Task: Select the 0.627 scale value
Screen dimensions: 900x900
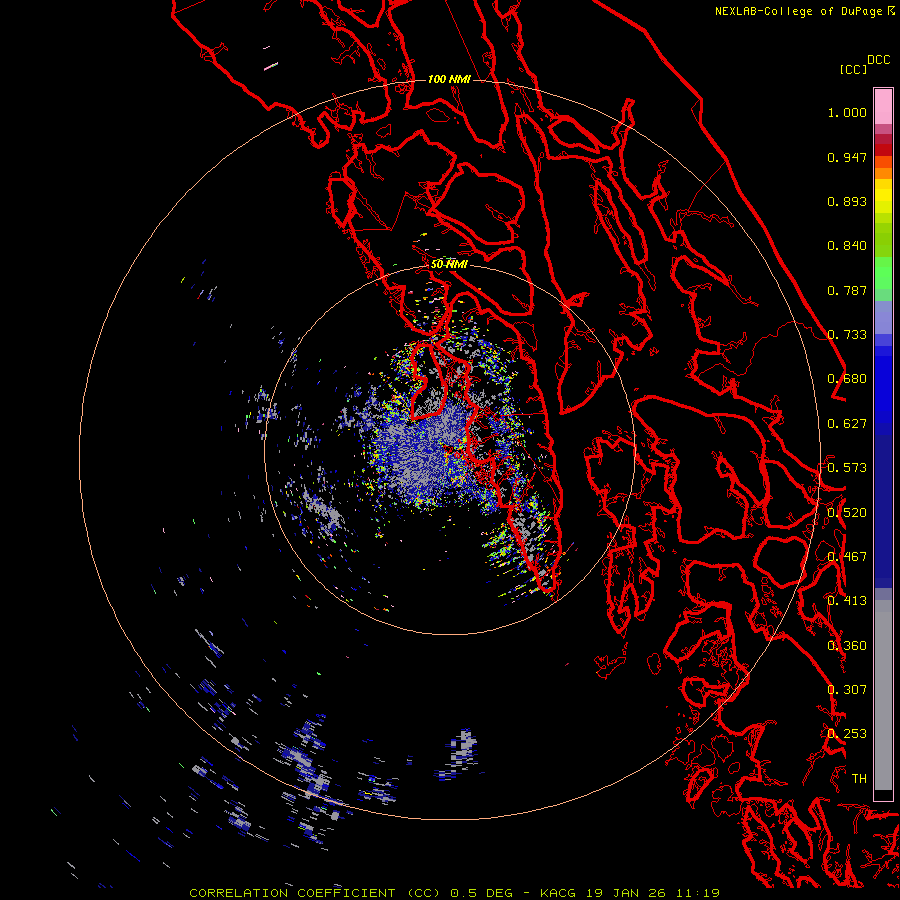Action: (x=847, y=424)
